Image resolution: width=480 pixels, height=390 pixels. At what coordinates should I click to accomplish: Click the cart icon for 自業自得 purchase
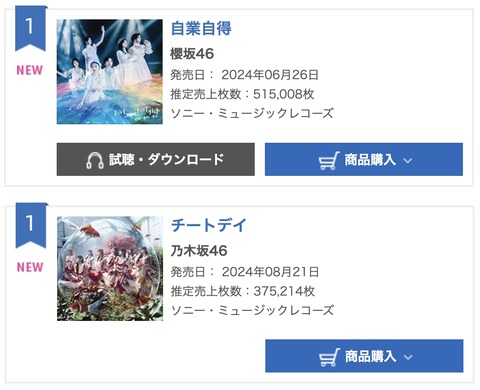329,161
